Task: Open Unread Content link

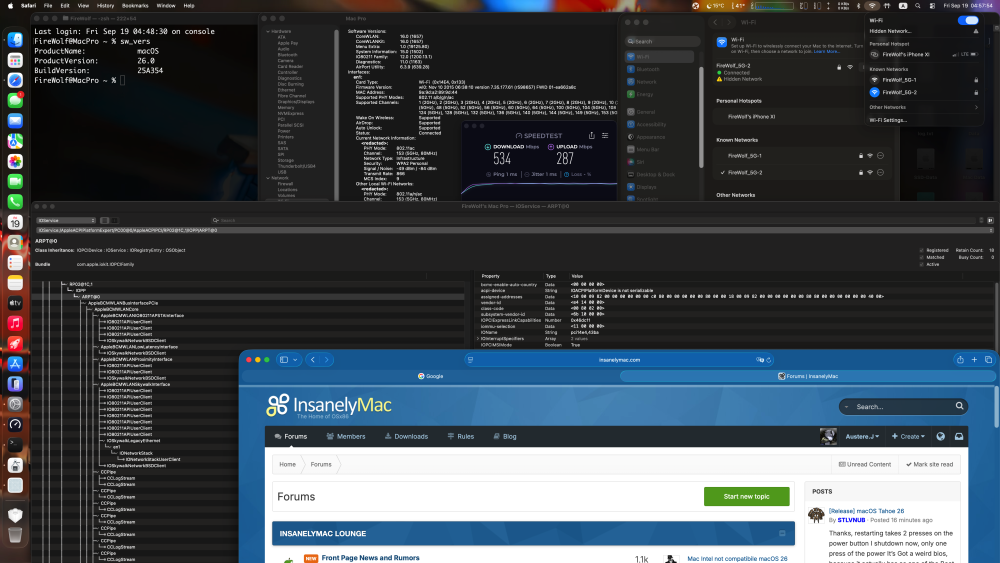Action: click(x=865, y=464)
